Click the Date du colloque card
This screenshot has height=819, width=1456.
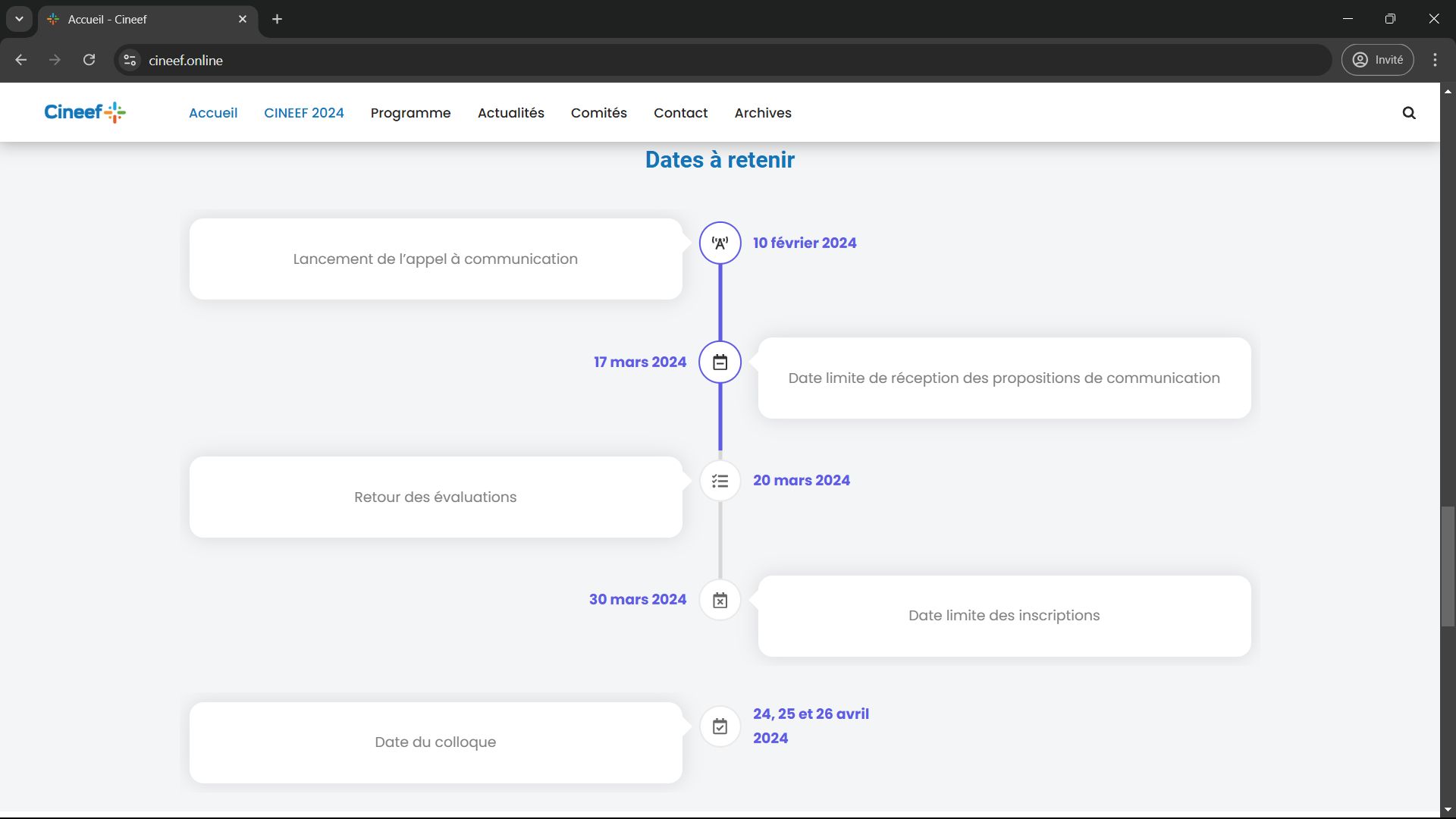point(436,743)
